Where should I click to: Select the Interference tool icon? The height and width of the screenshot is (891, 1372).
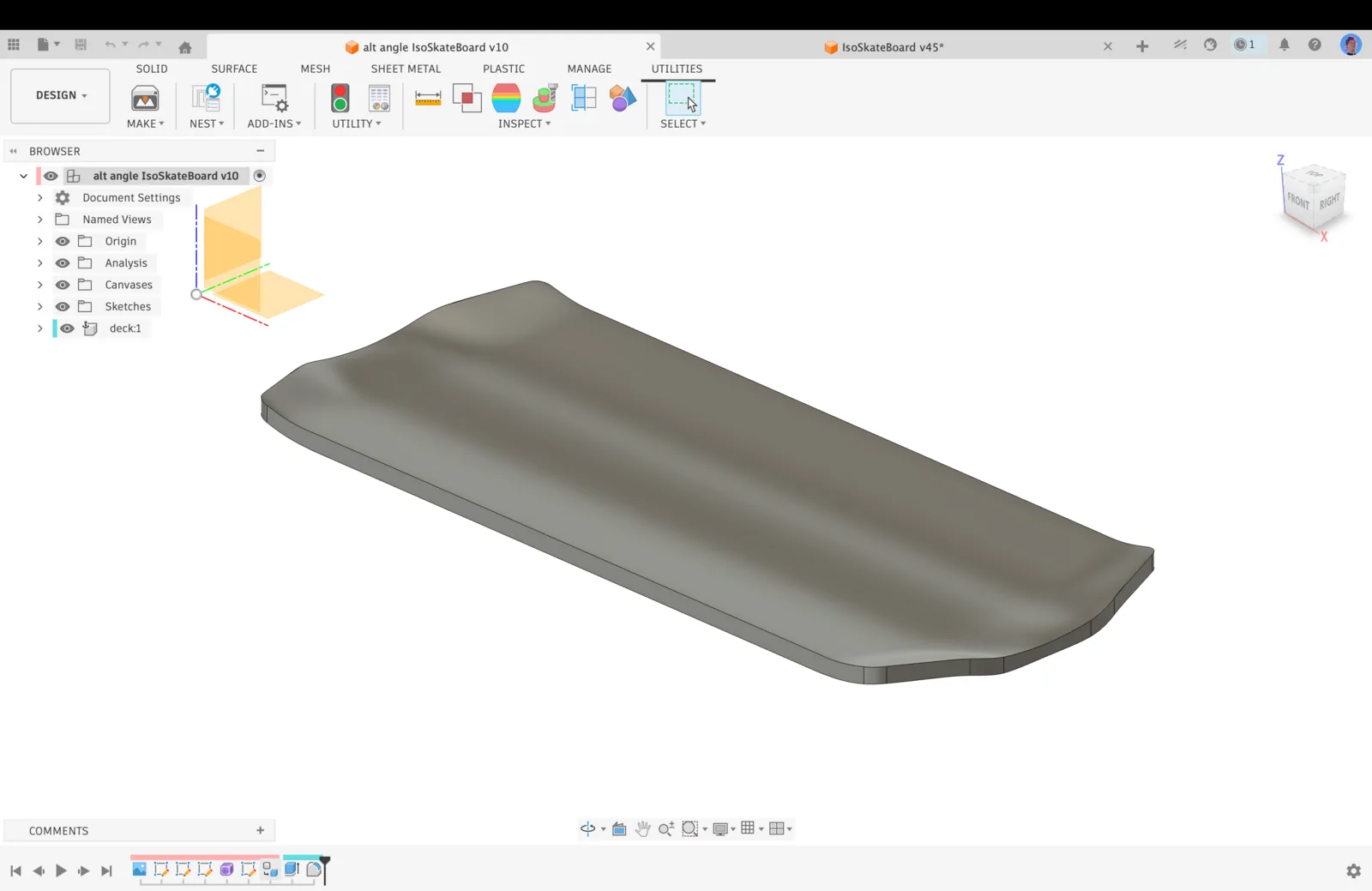466,99
